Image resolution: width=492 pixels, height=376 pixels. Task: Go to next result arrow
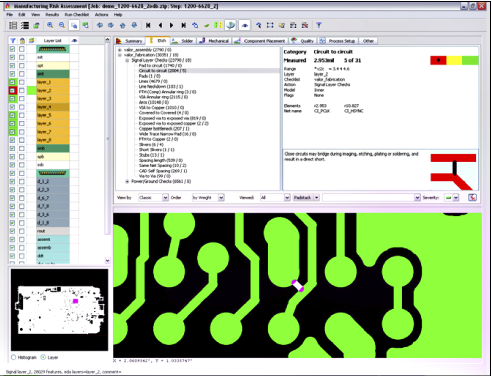172,25
